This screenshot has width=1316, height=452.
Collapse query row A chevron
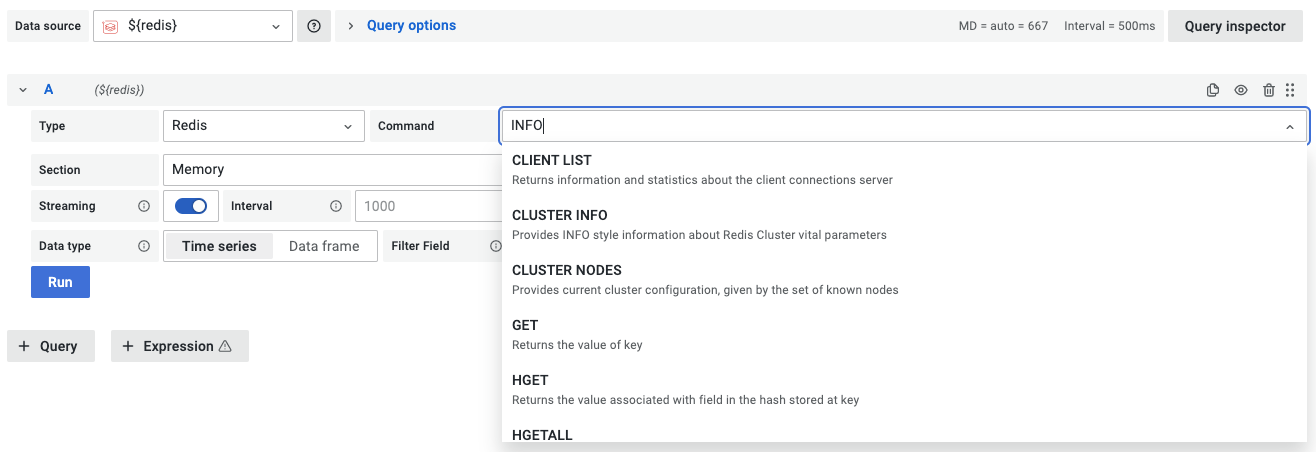coord(23,90)
